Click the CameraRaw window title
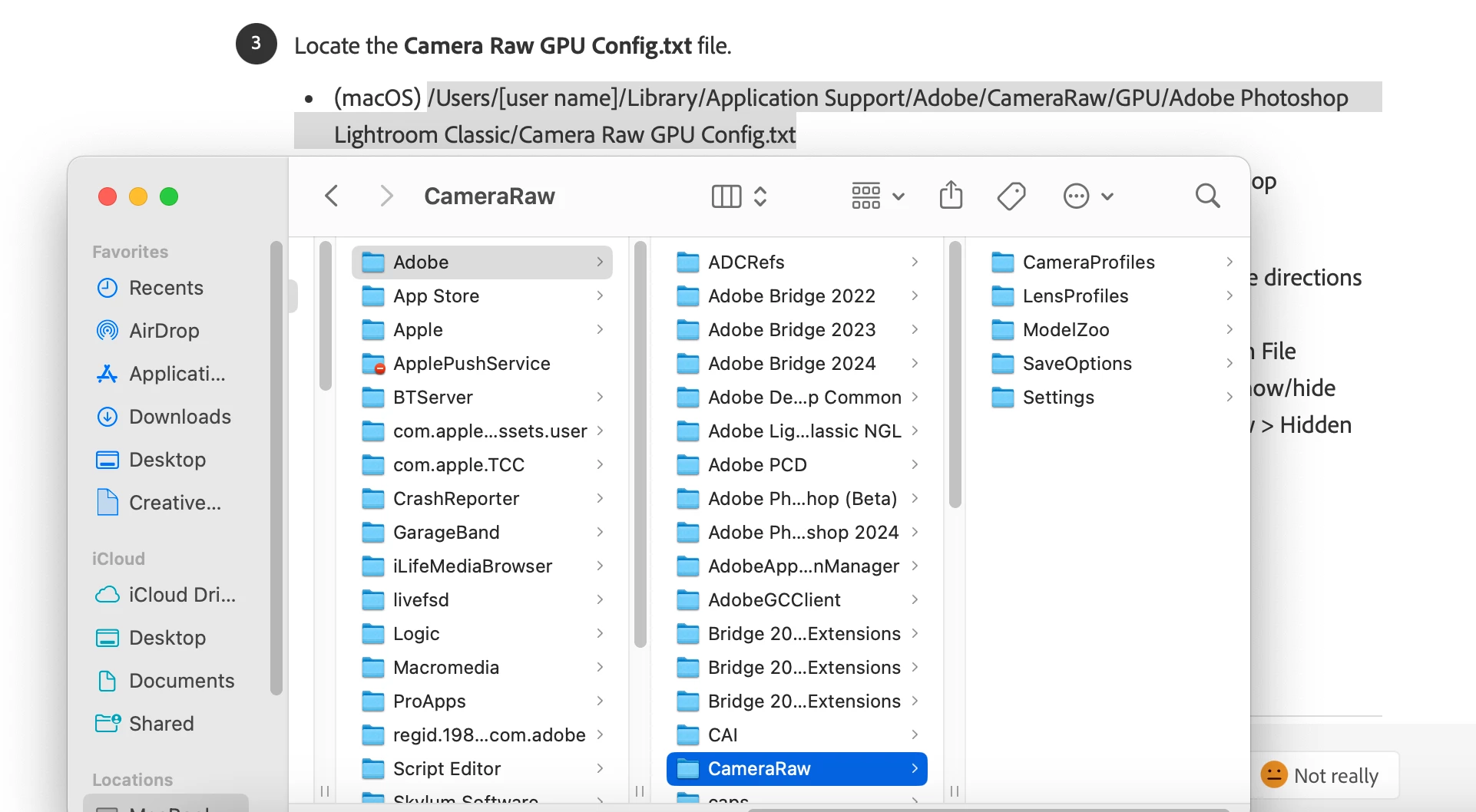Image resolution: width=1476 pixels, height=812 pixels. (489, 196)
